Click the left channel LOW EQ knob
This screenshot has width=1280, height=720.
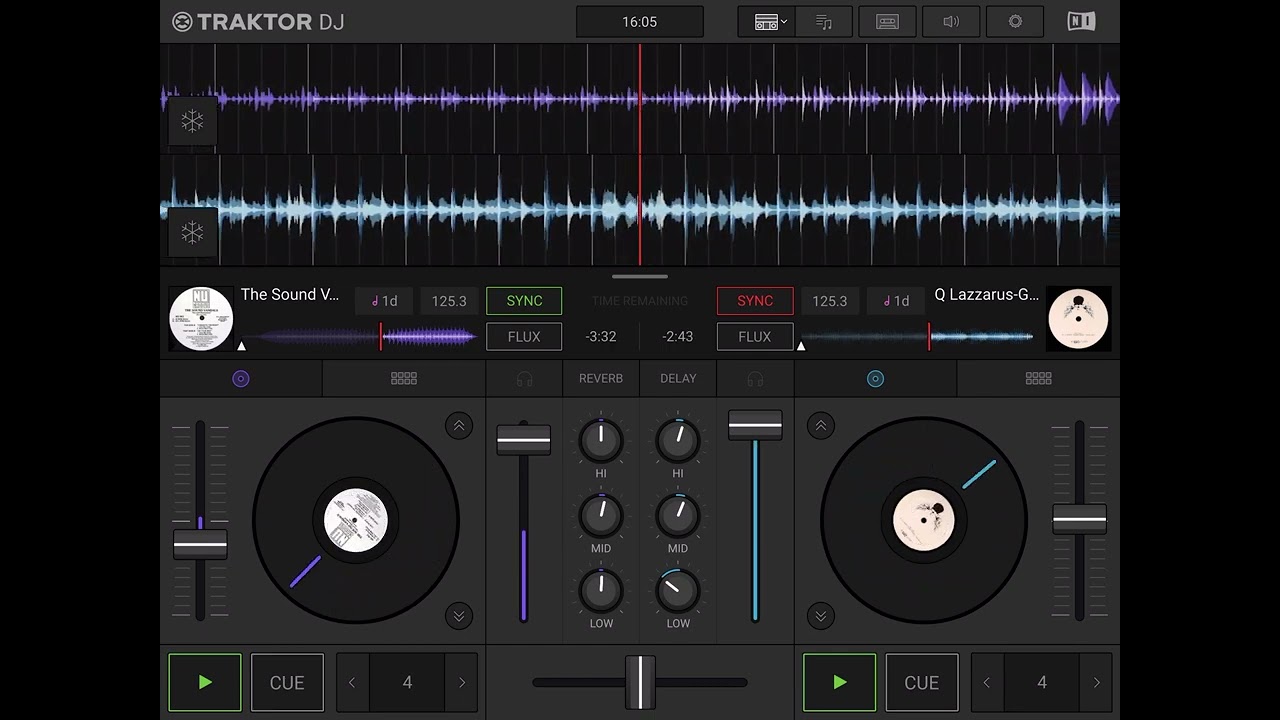[x=601, y=590]
